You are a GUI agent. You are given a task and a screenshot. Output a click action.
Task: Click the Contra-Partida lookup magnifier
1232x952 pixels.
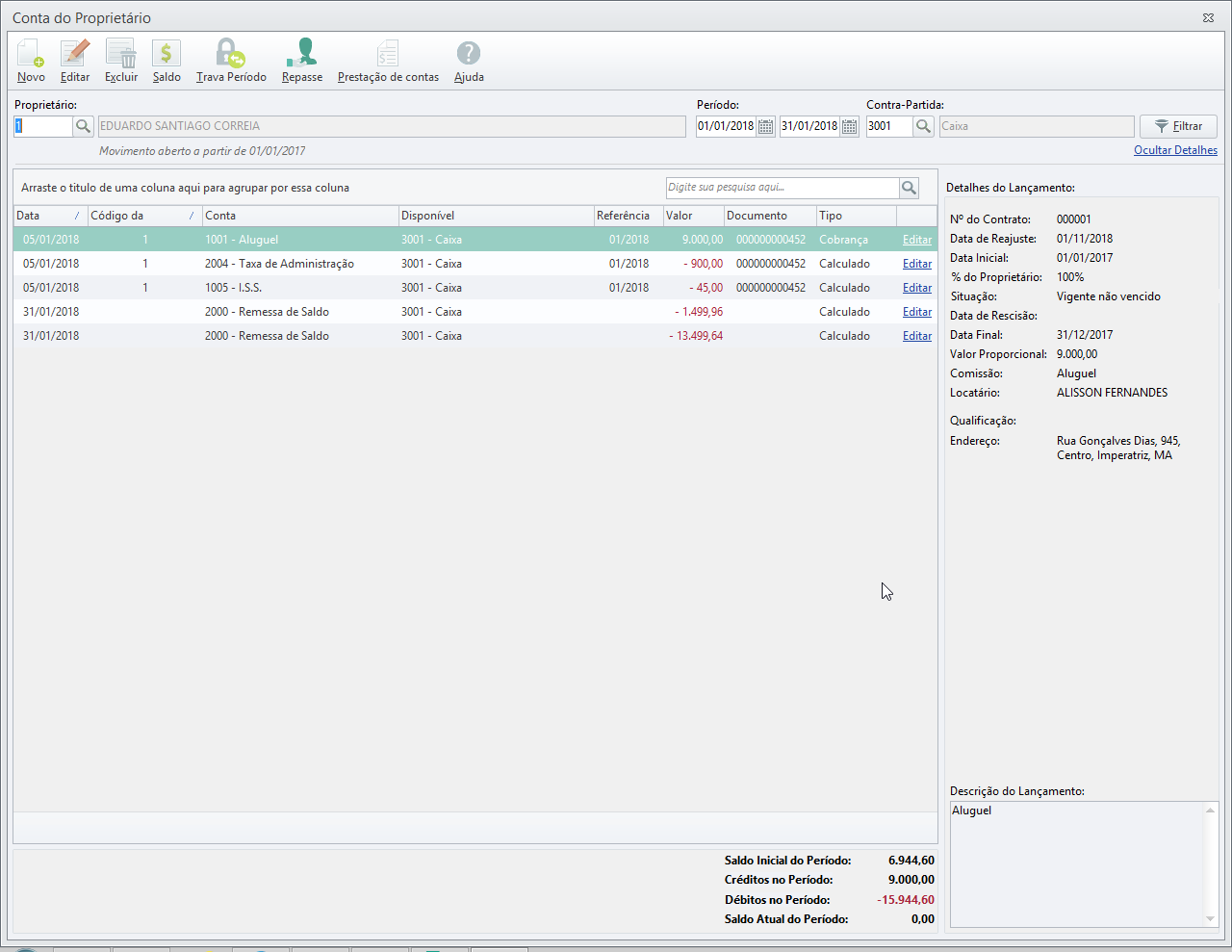[923, 126]
